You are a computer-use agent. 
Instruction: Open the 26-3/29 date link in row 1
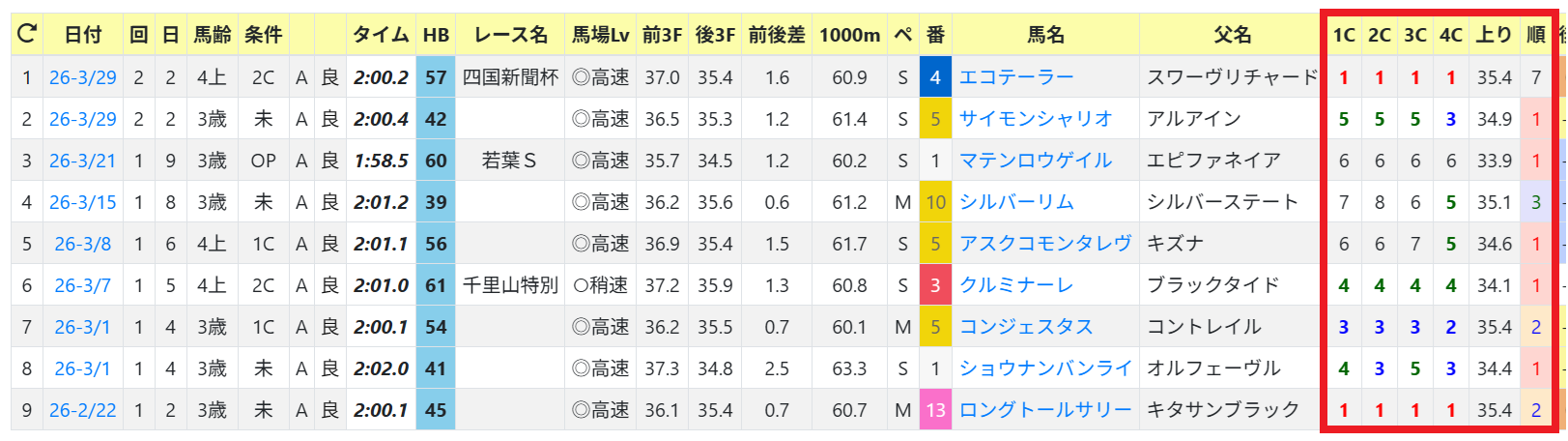click(83, 77)
